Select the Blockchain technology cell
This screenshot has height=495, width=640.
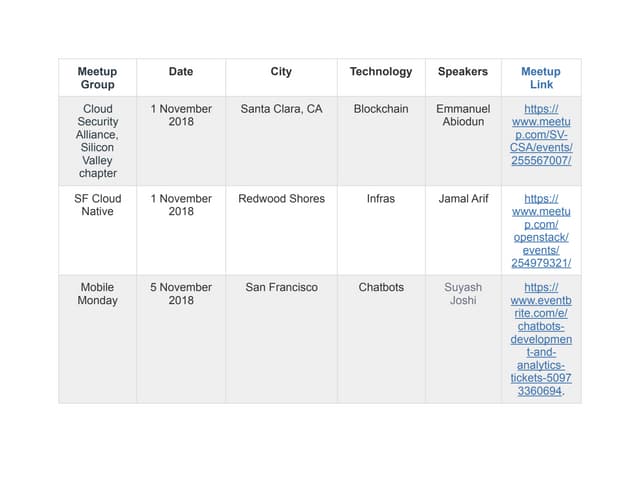pyautogui.click(x=380, y=109)
